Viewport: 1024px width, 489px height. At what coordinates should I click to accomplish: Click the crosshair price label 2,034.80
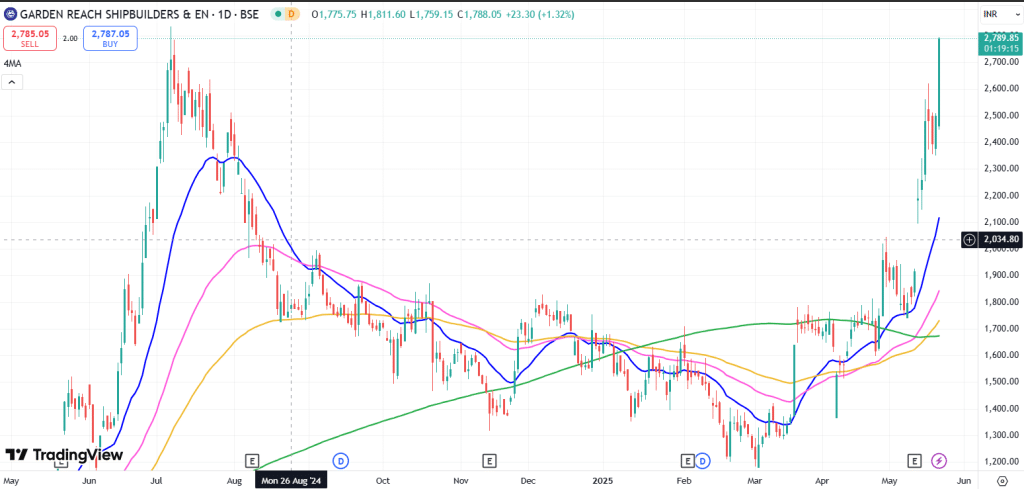coord(999,240)
